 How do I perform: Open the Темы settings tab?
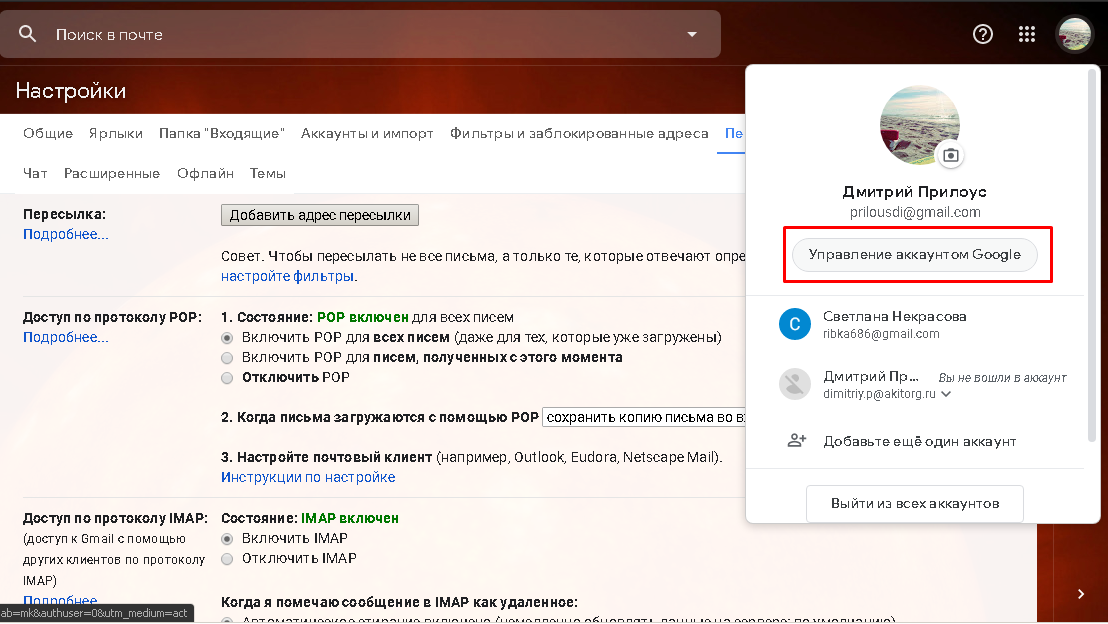pyautogui.click(x=267, y=173)
